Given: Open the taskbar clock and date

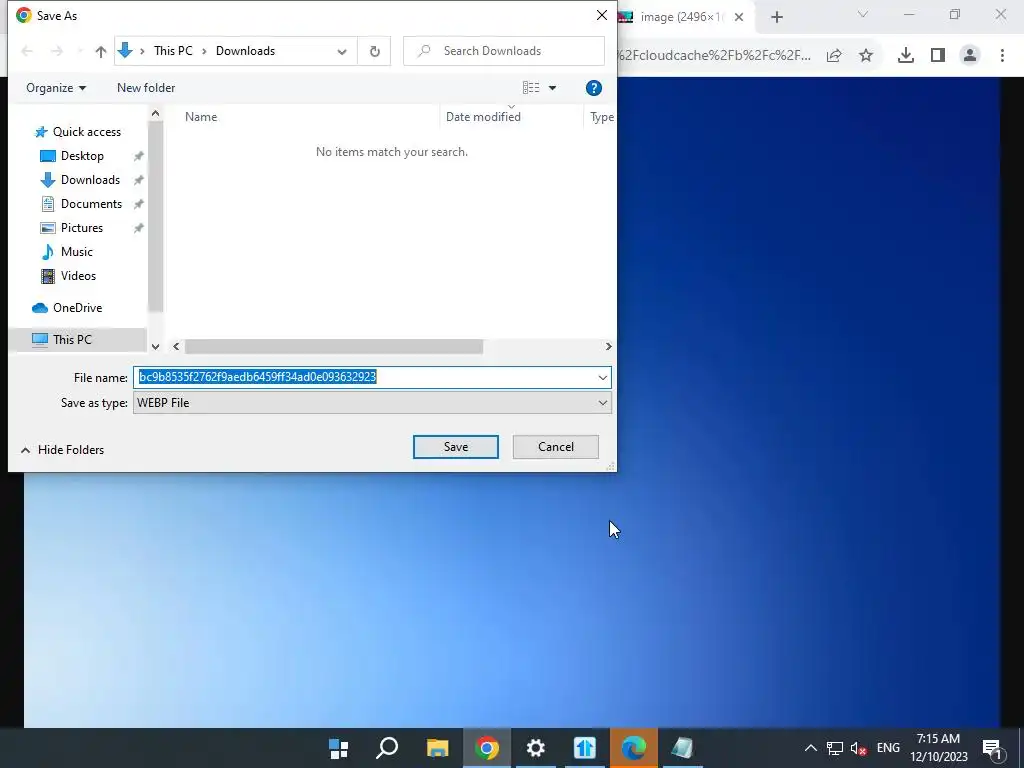Looking at the screenshot, I should 938,748.
